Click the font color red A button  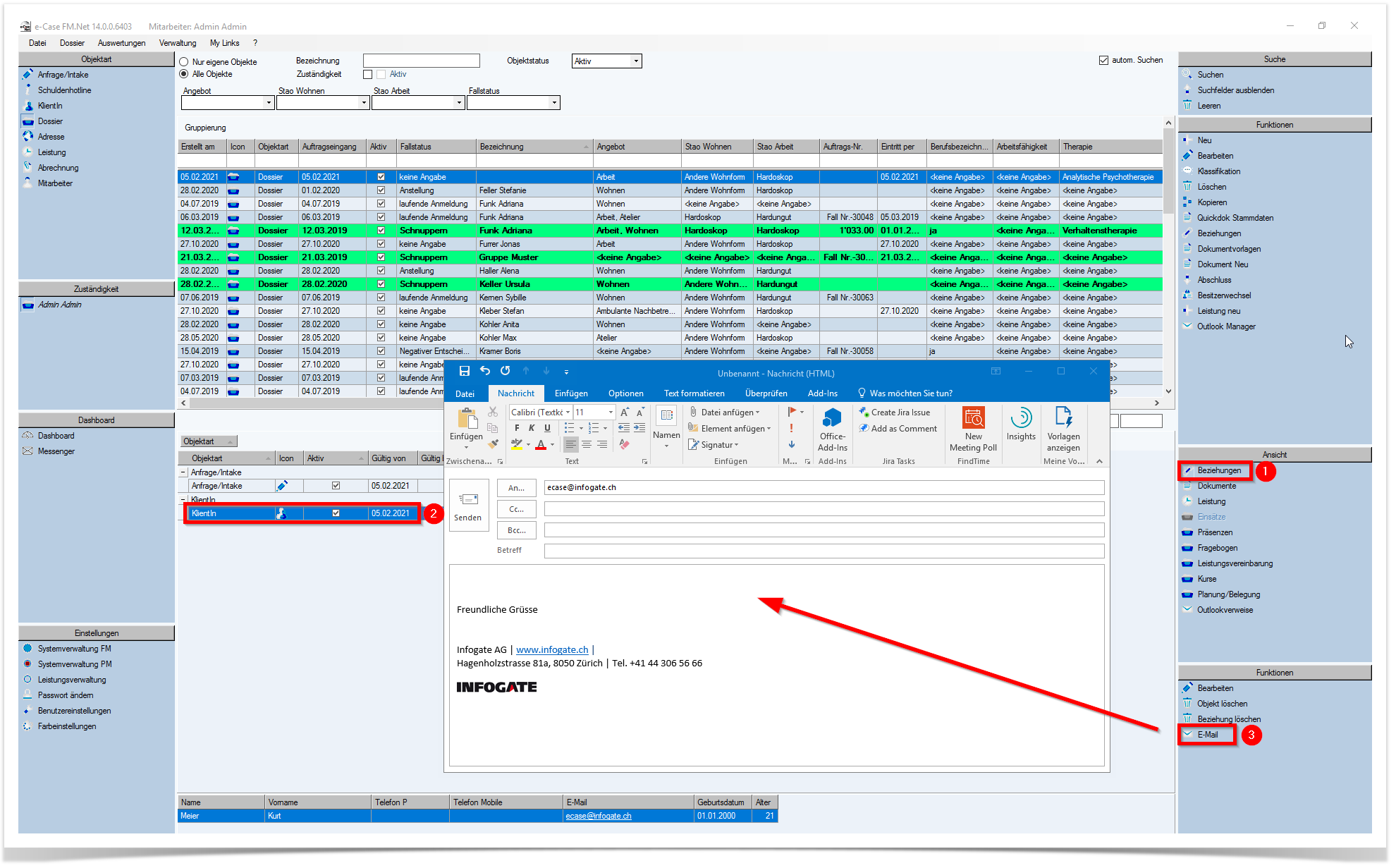541,445
